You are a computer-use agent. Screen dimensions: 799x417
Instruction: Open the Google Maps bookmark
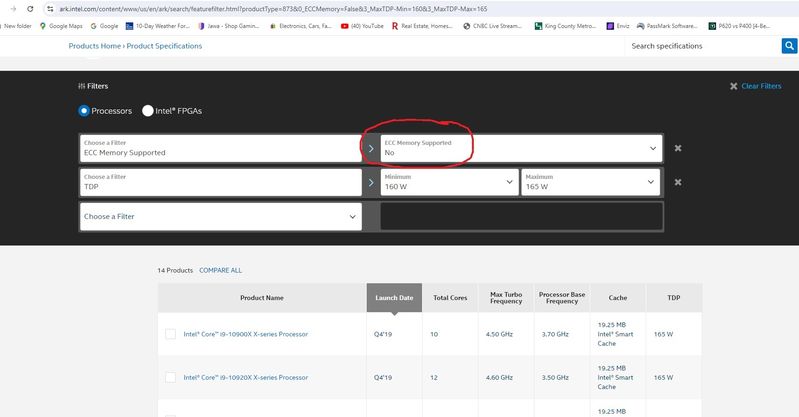61,25
